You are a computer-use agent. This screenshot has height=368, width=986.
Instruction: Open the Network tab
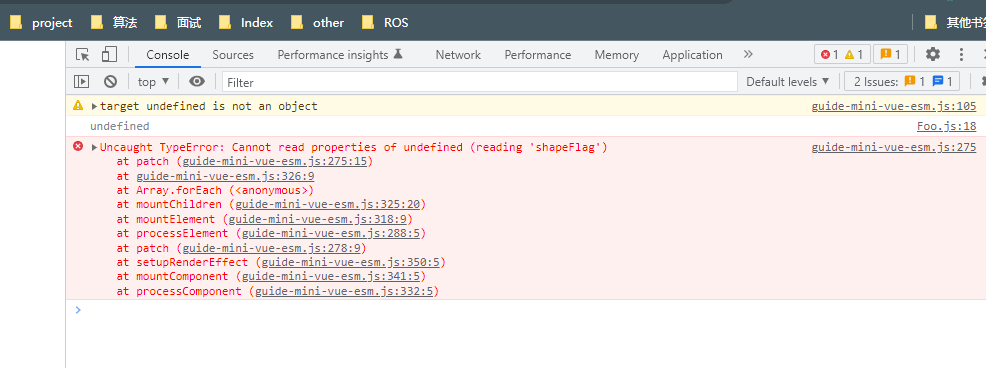pyautogui.click(x=458, y=55)
